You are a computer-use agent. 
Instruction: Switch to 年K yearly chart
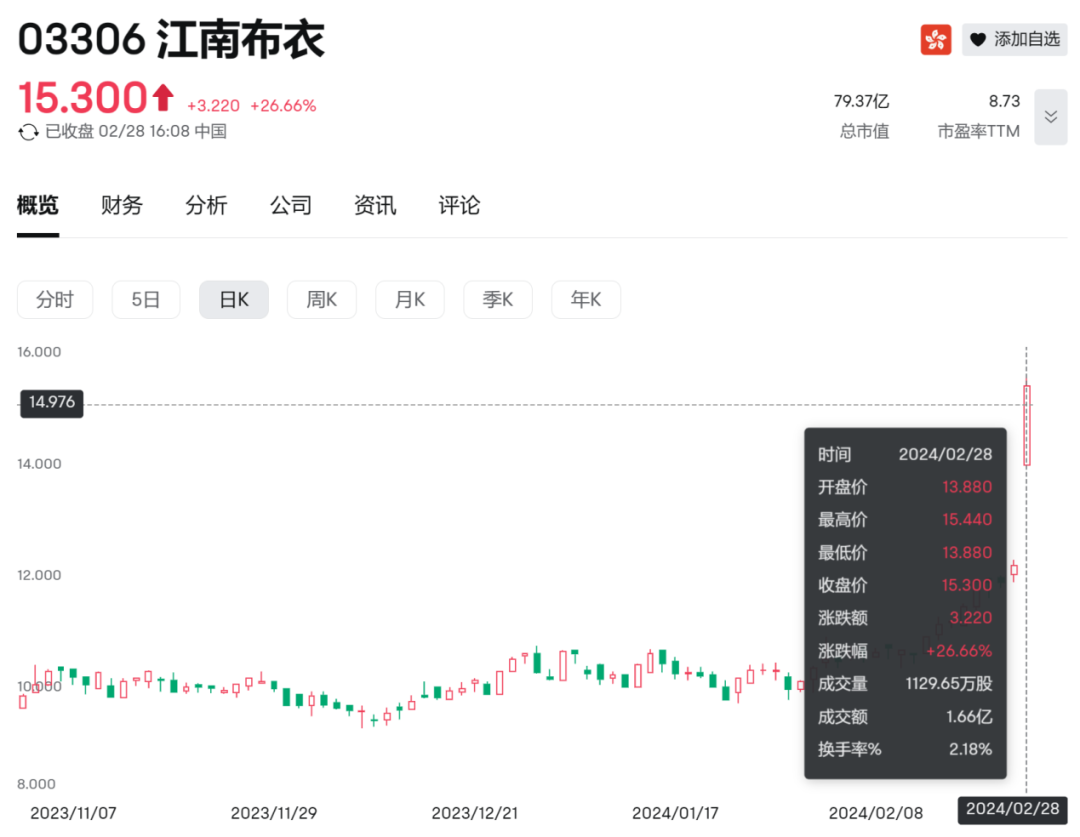point(586,300)
